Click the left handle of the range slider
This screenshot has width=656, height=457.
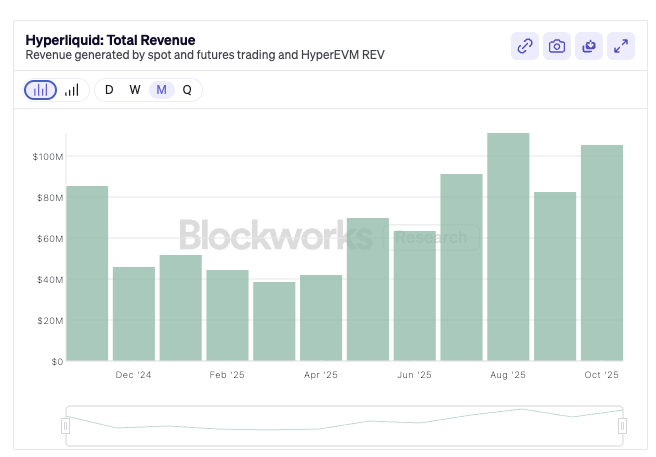point(66,426)
